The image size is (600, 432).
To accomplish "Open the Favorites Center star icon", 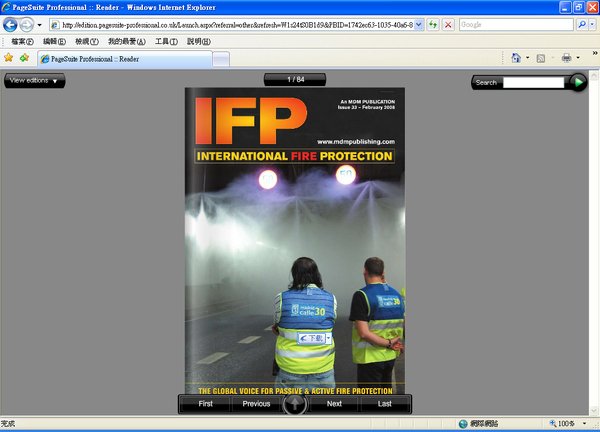I will pos(8,58).
